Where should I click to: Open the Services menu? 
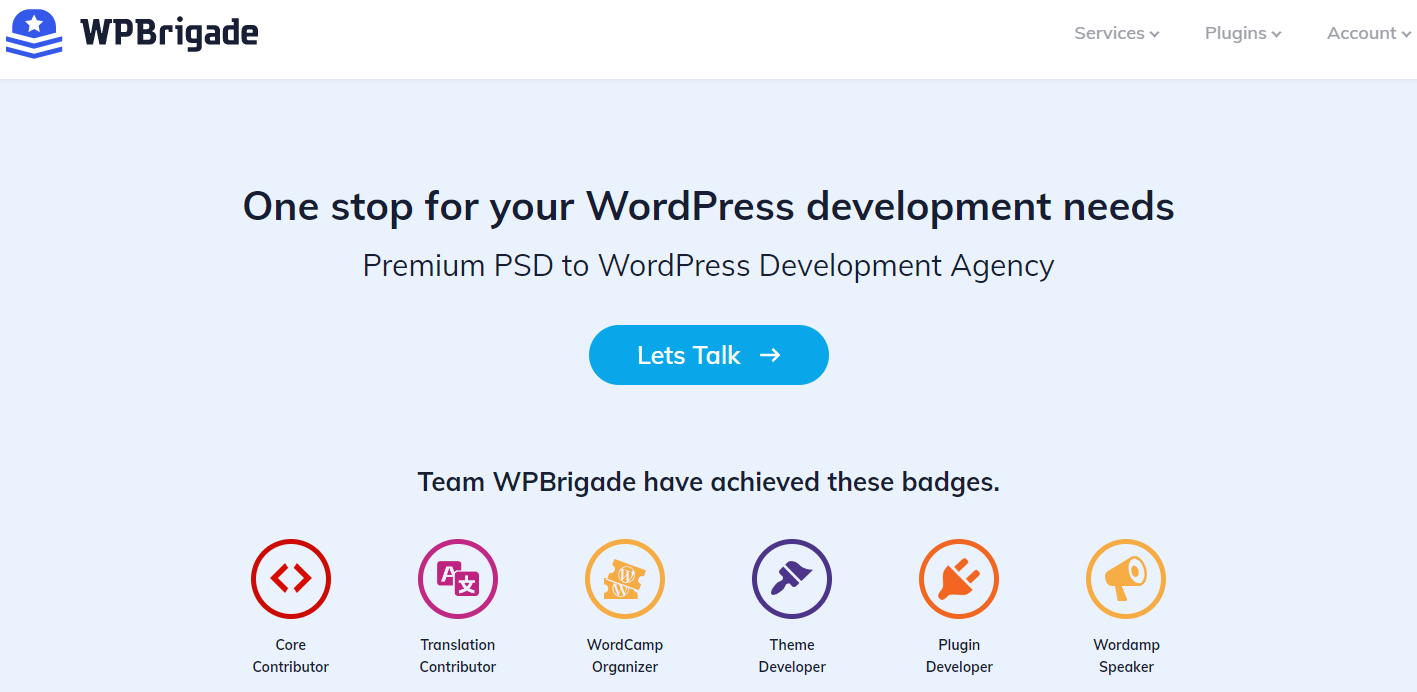pos(1117,33)
